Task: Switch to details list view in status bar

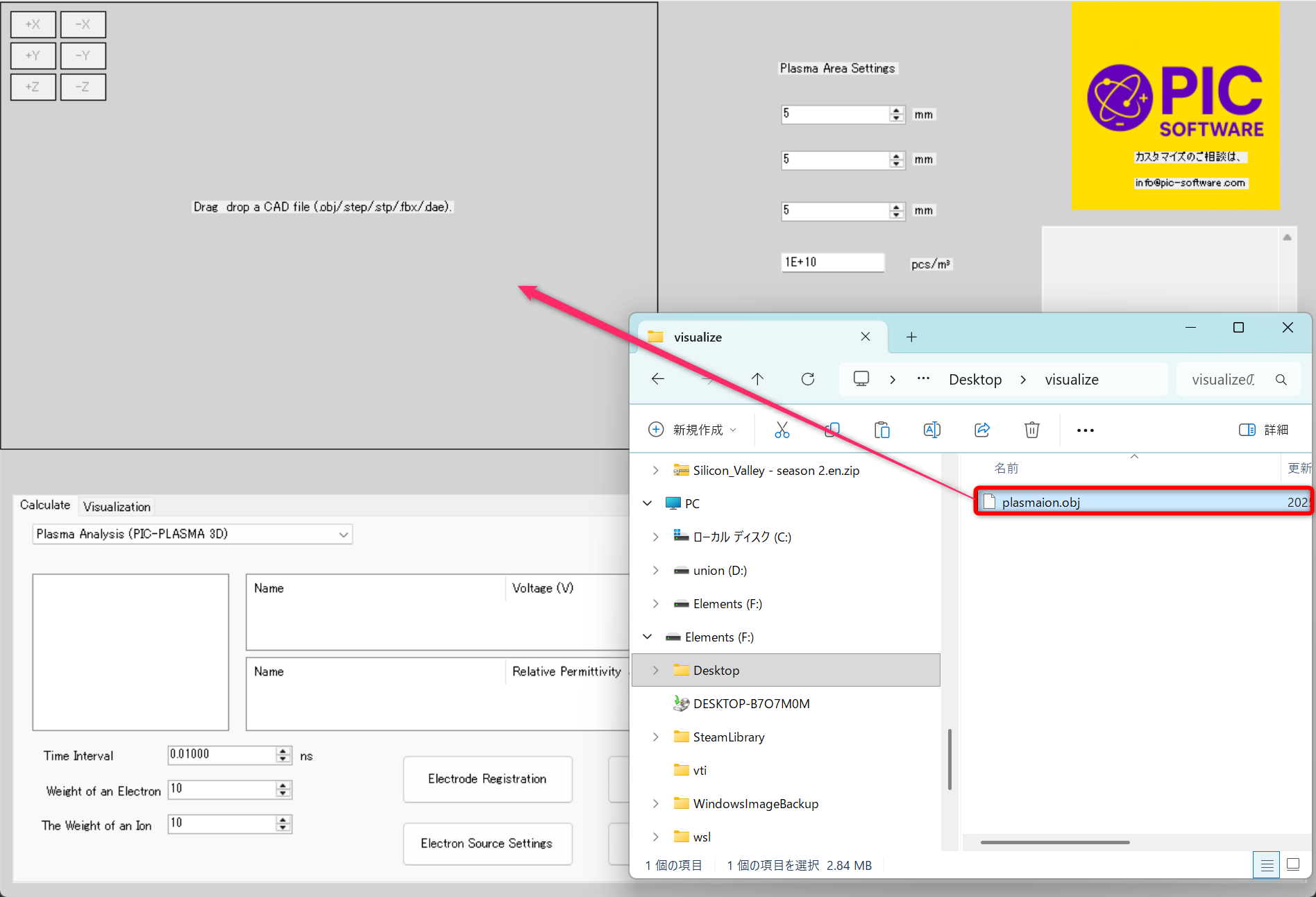Action: tap(1267, 865)
